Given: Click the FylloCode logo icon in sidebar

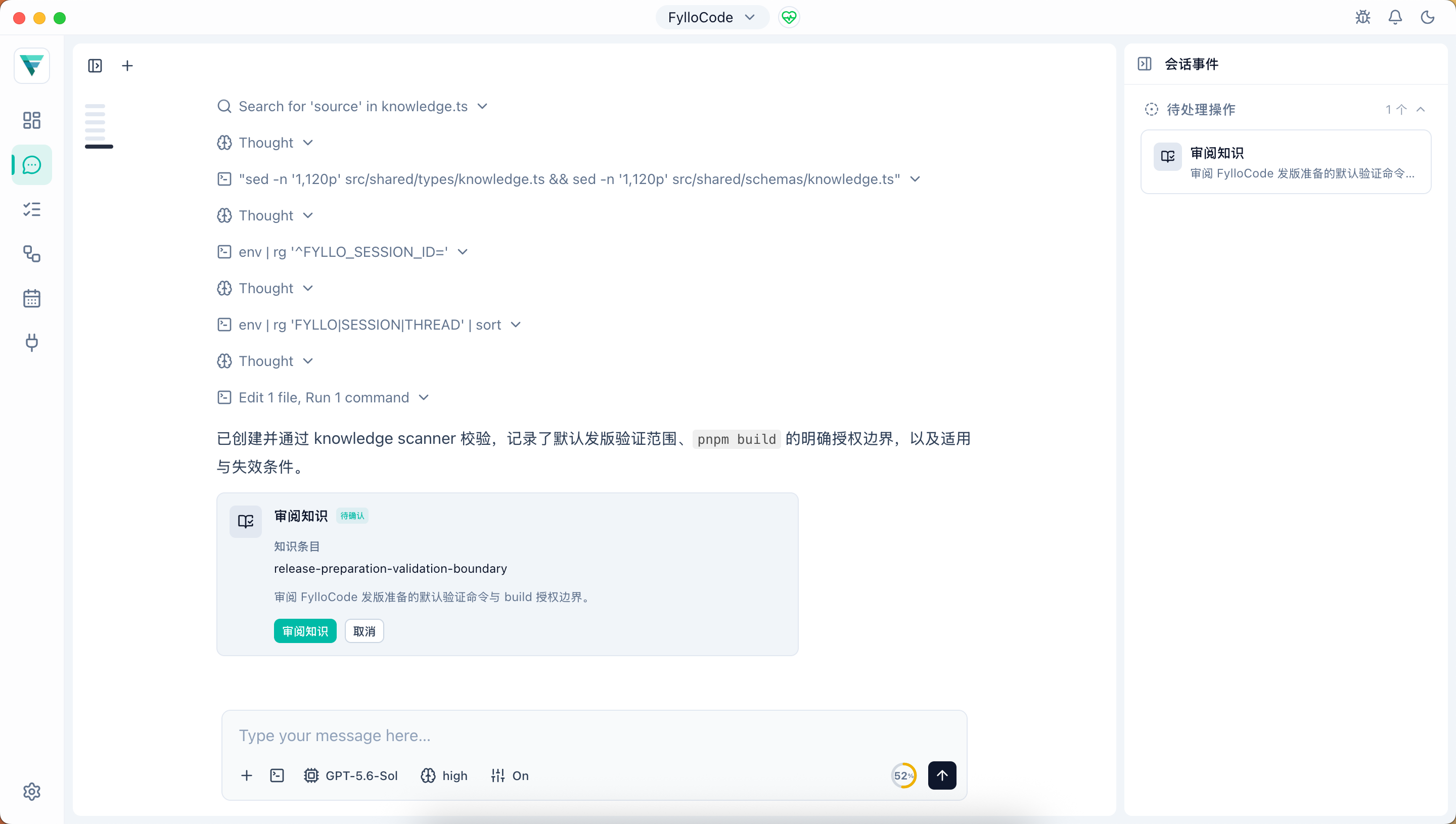Looking at the screenshot, I should tap(32, 66).
